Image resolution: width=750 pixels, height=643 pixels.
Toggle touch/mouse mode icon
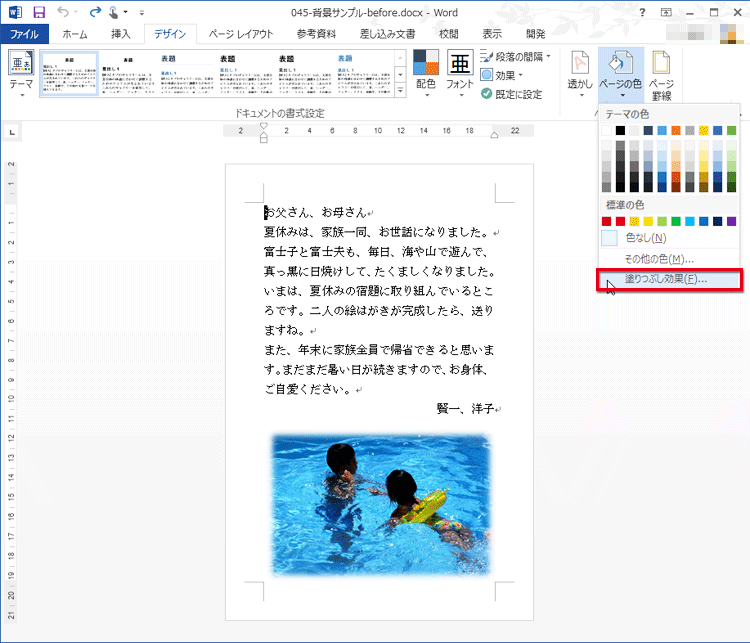[x=114, y=12]
